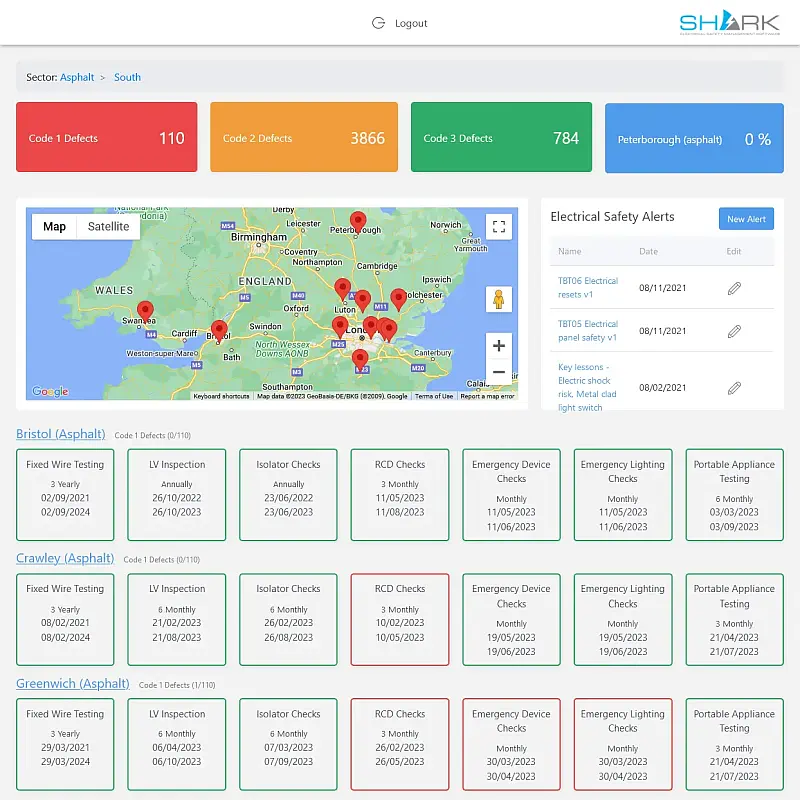Zoom out with the map minus icon
This screenshot has height=800, width=800.
(499, 371)
